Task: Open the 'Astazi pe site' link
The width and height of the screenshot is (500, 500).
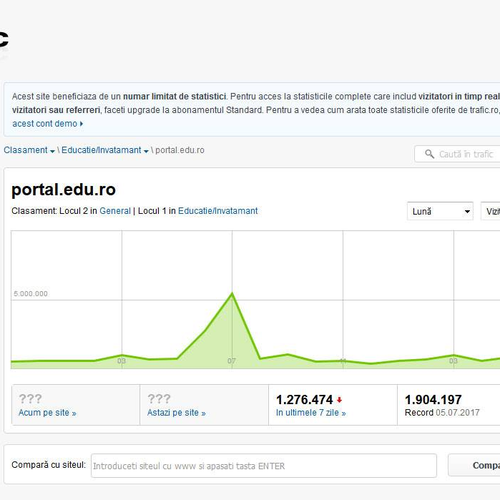Action: coord(176,413)
